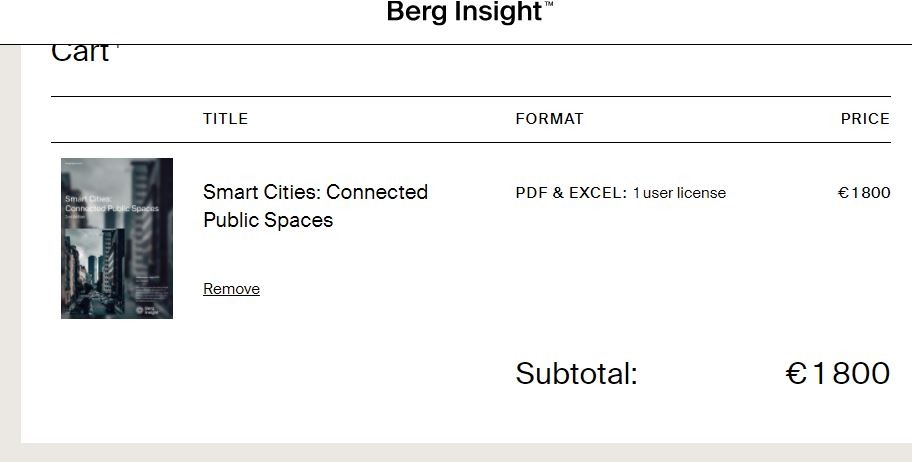The image size is (912, 462).
Task: Click the Cart page heading
Action: 80,54
